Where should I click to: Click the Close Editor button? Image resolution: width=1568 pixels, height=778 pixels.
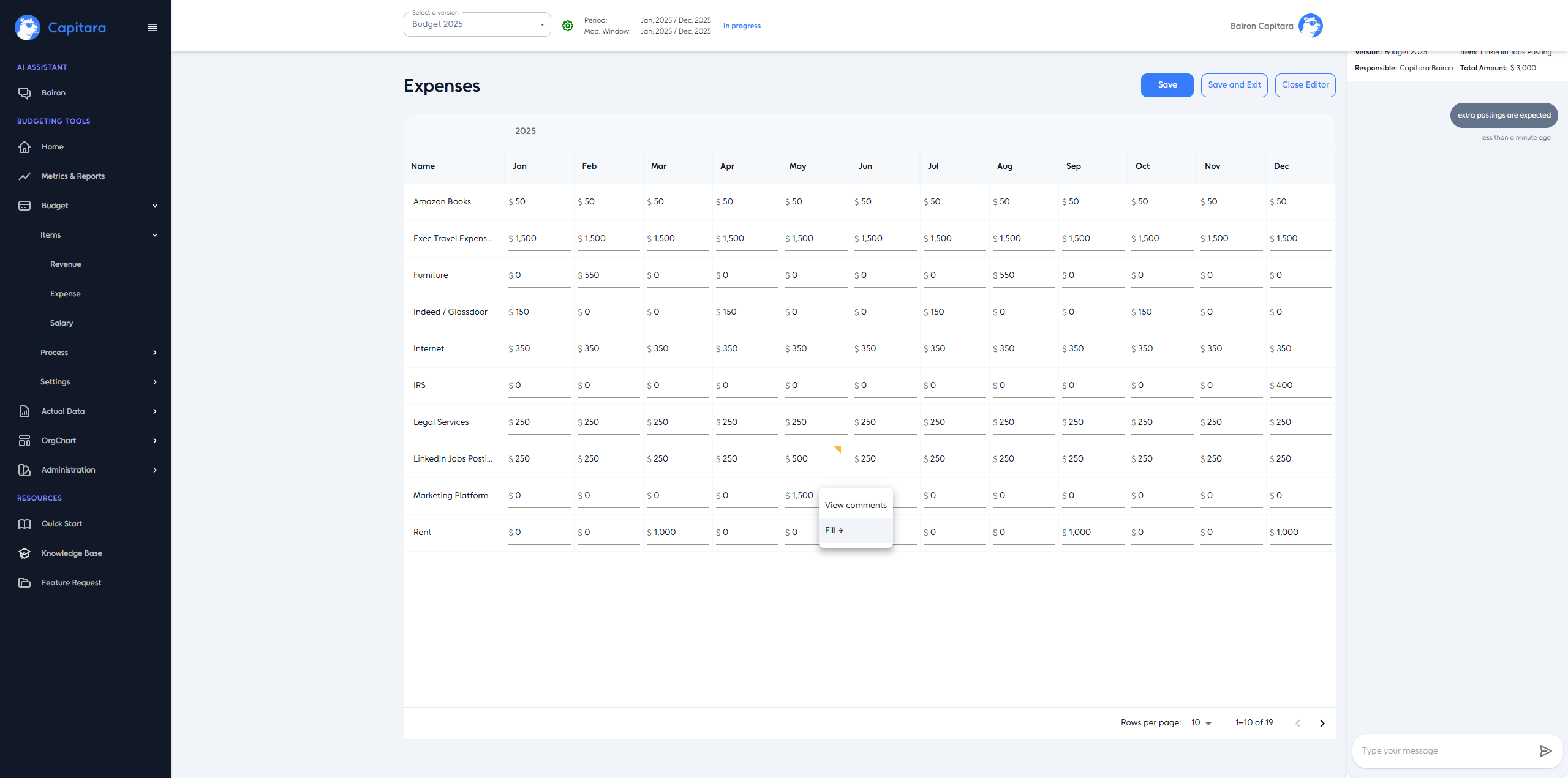point(1305,85)
